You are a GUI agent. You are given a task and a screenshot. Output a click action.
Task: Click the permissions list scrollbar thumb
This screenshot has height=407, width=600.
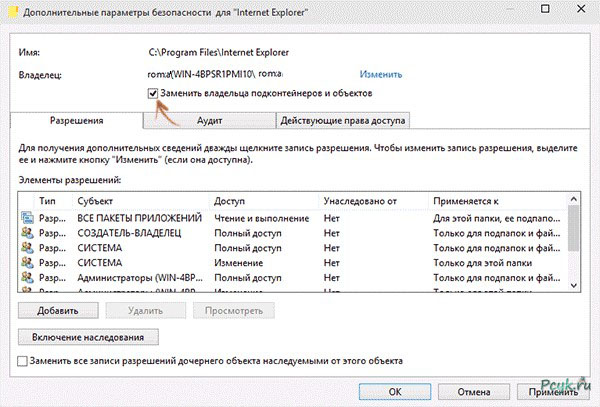point(574,228)
